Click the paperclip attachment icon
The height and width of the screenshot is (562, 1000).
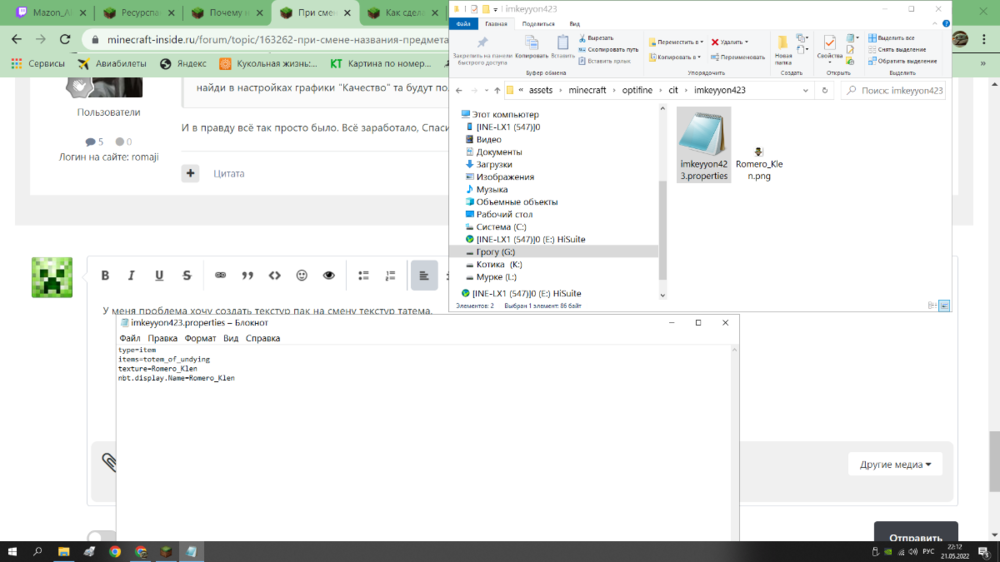pos(108,462)
